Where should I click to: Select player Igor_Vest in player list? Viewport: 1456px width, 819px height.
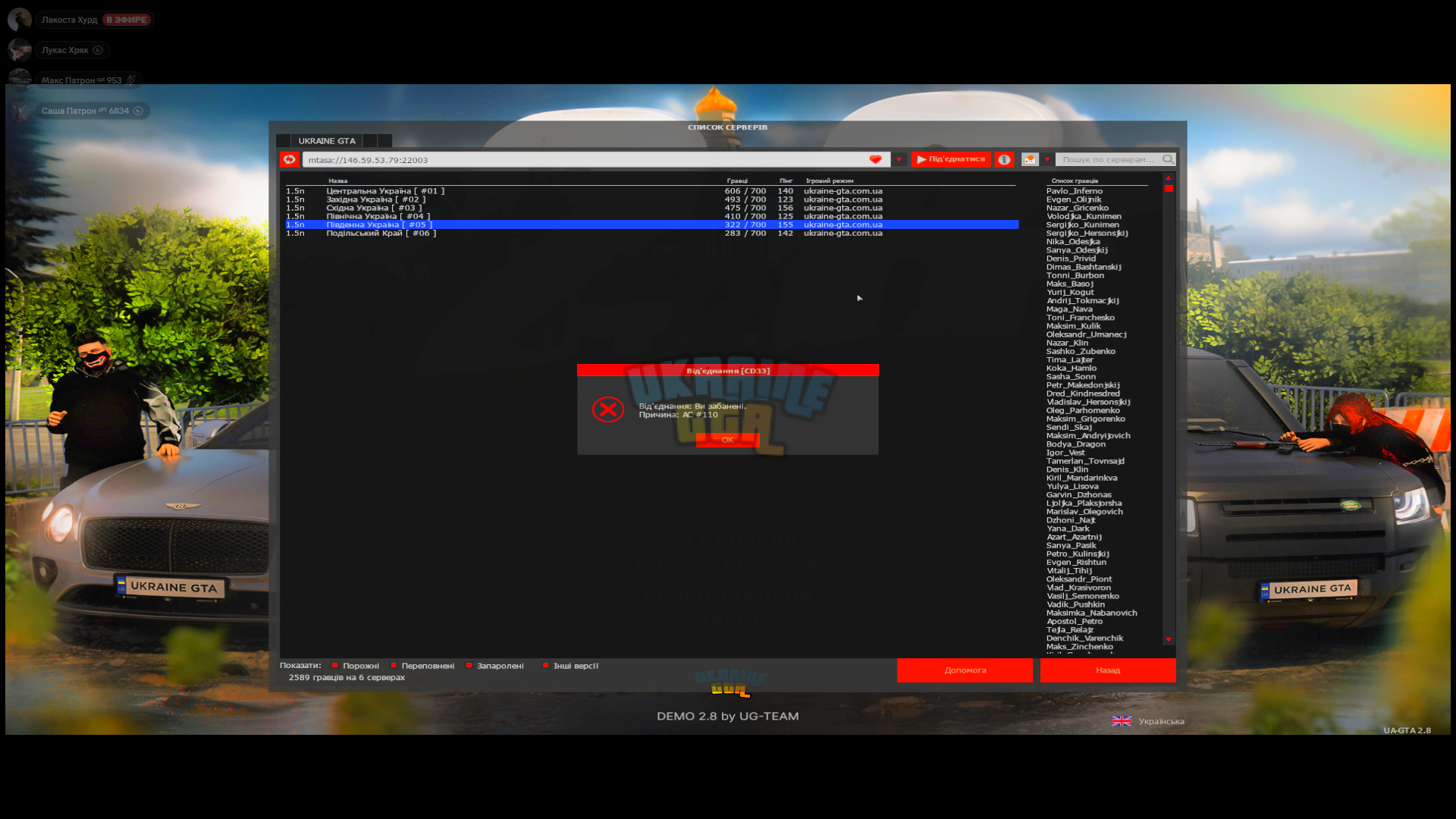pos(1065,453)
